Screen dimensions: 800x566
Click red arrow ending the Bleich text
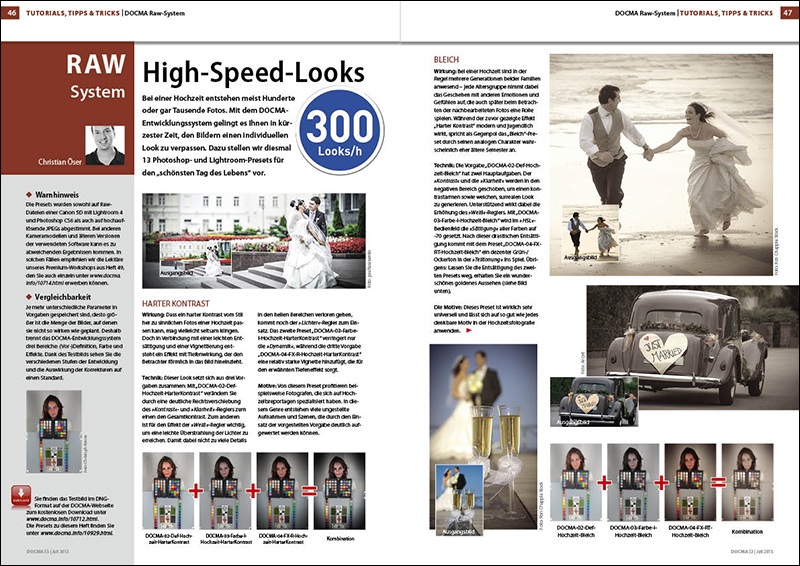tap(470, 343)
